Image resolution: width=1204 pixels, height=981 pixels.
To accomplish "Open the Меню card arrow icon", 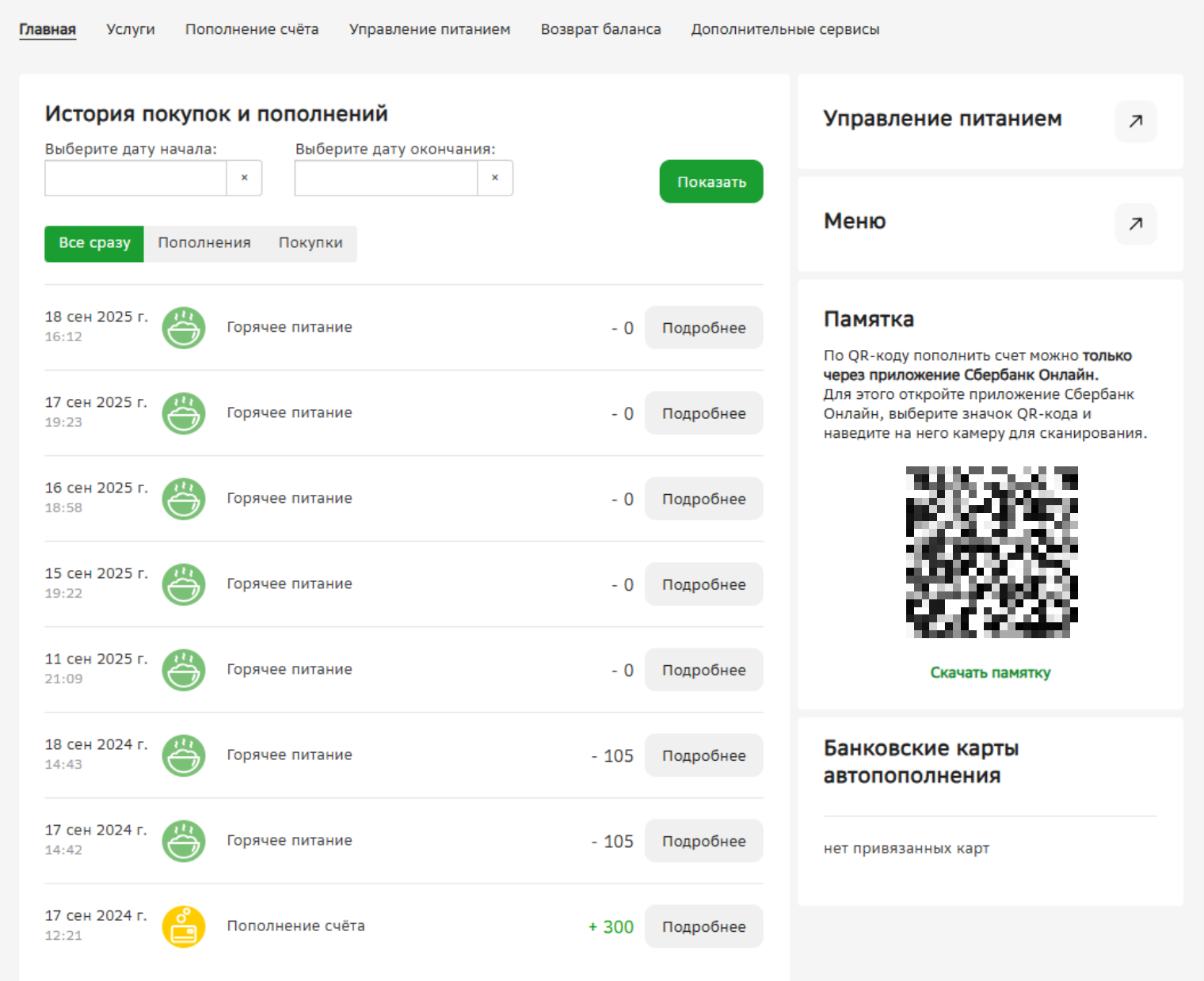I will point(1135,224).
